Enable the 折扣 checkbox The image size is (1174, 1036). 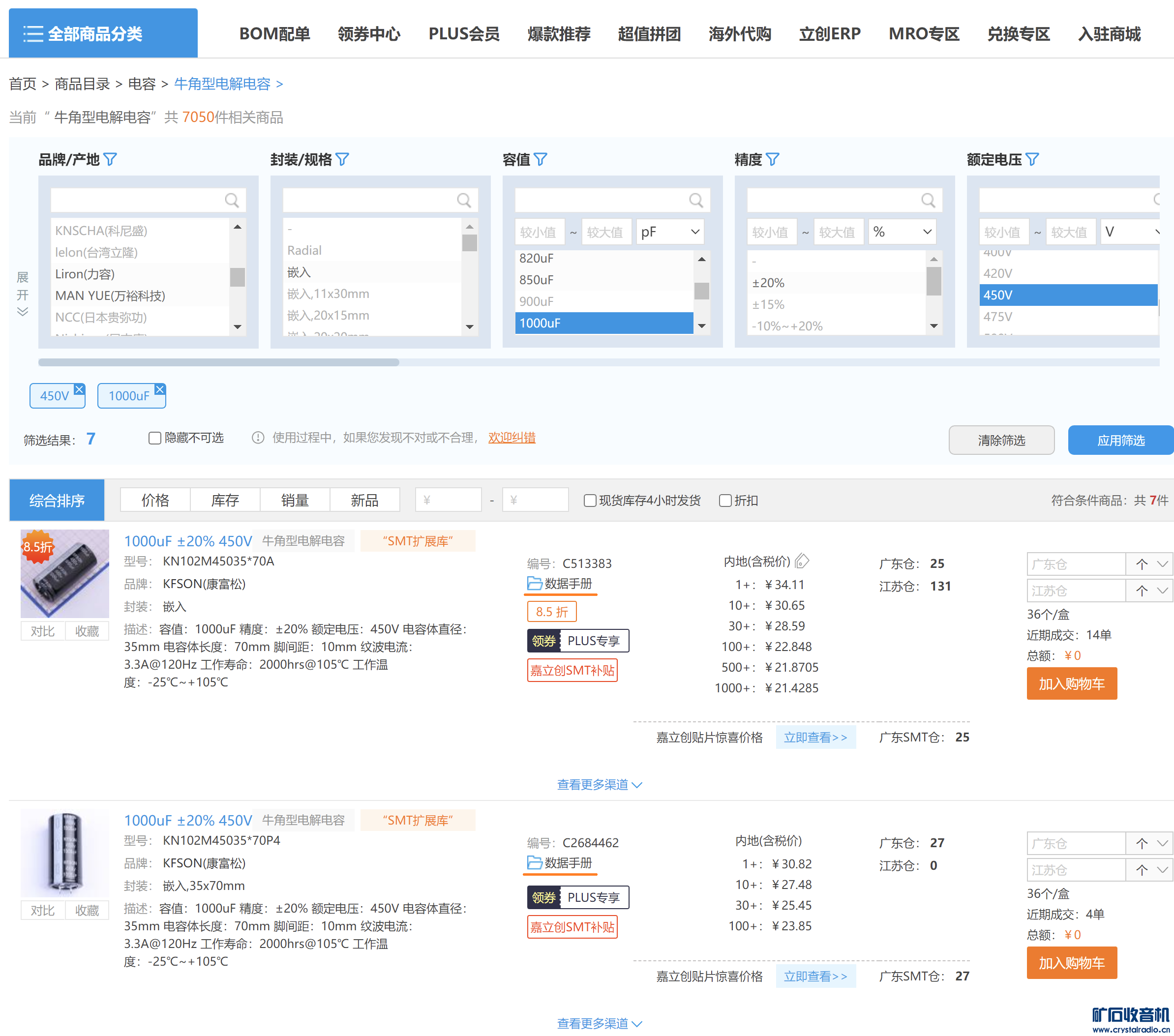(x=725, y=500)
